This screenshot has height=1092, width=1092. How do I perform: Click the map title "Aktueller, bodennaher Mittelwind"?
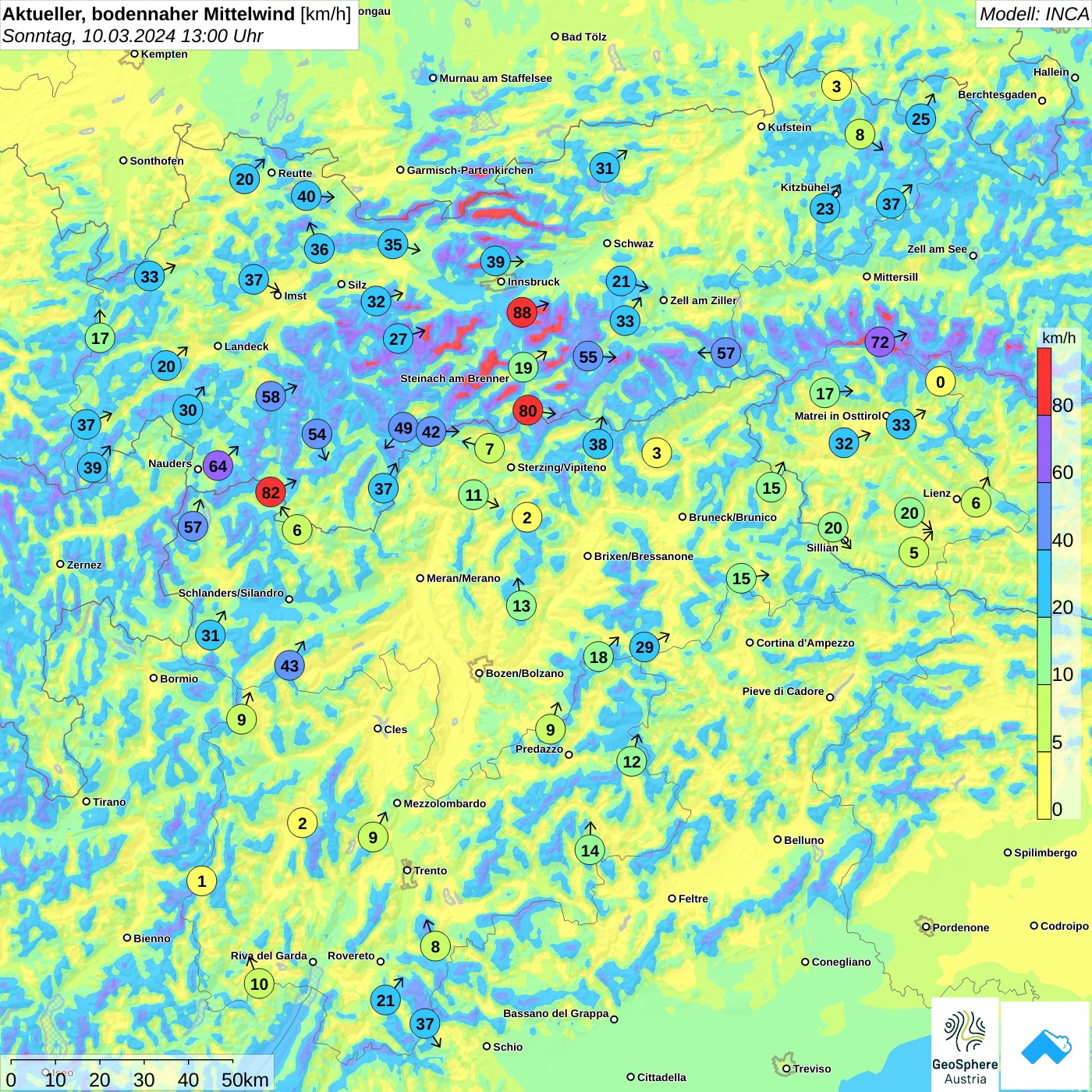click(x=149, y=14)
